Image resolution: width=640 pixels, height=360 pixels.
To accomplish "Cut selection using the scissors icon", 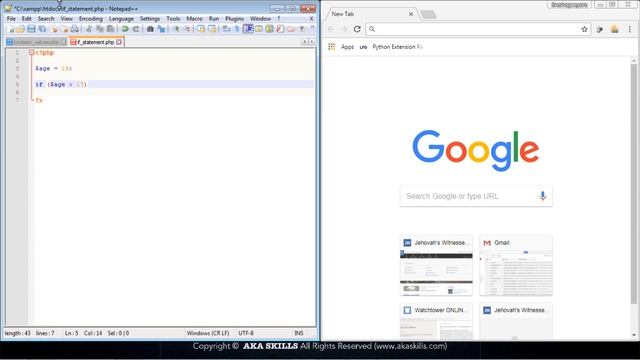I will pos(89,29).
